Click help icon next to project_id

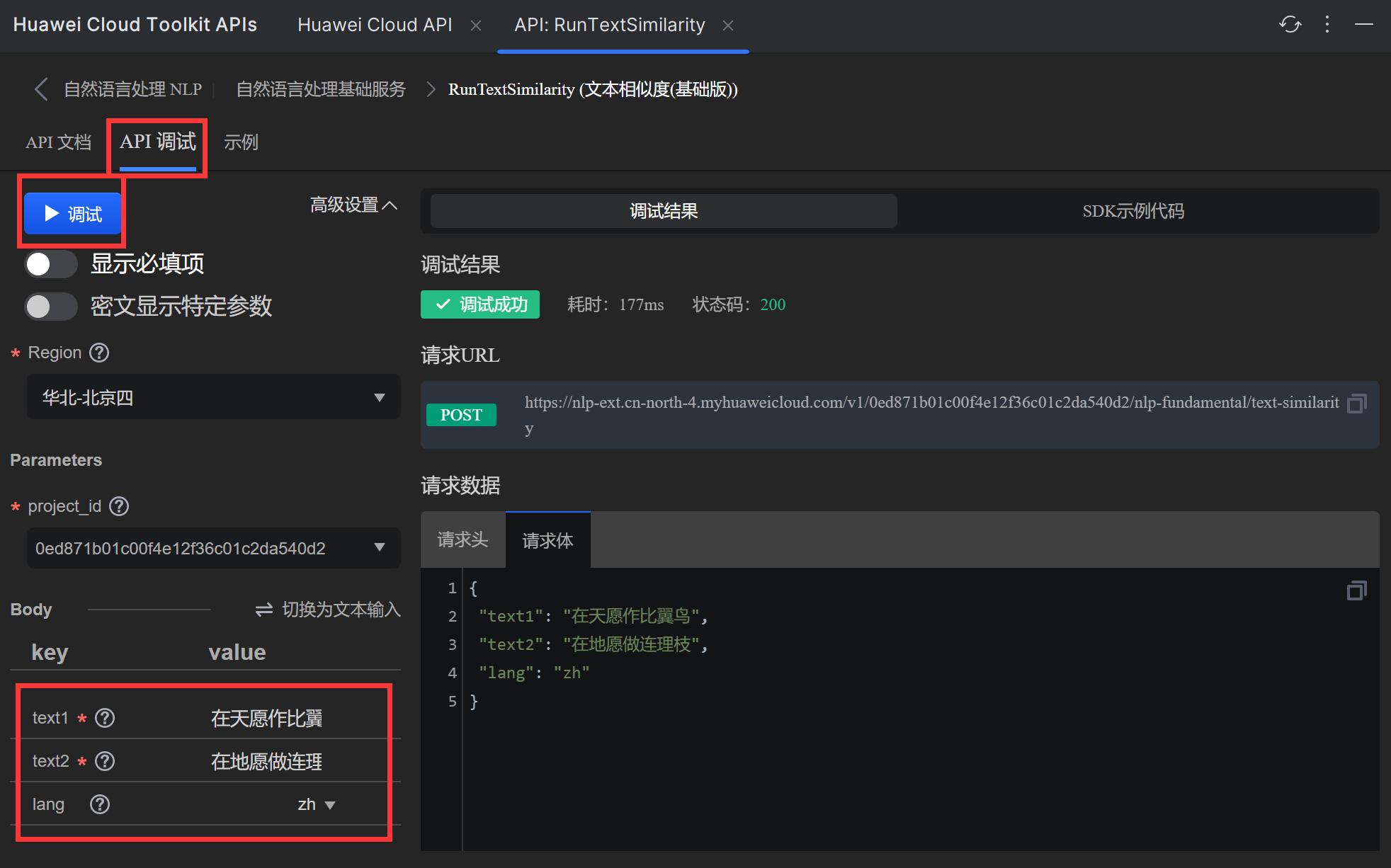coord(119,506)
